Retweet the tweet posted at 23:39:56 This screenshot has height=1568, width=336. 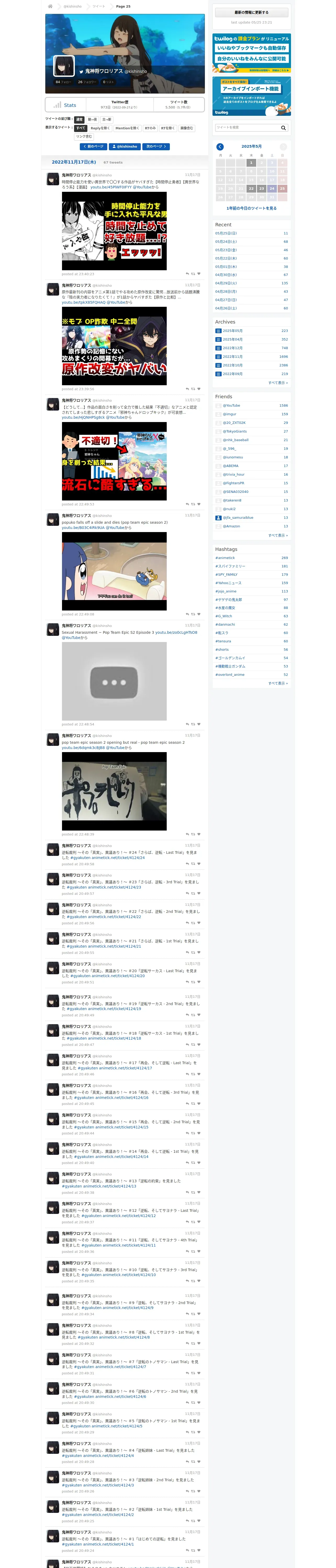pos(193,389)
